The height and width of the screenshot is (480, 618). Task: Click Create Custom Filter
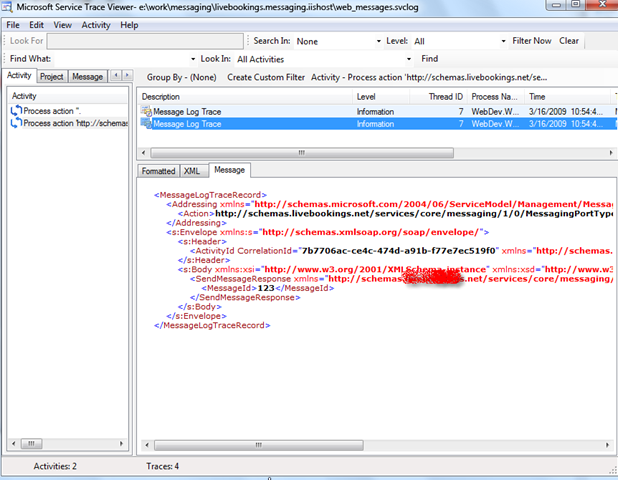(x=265, y=77)
